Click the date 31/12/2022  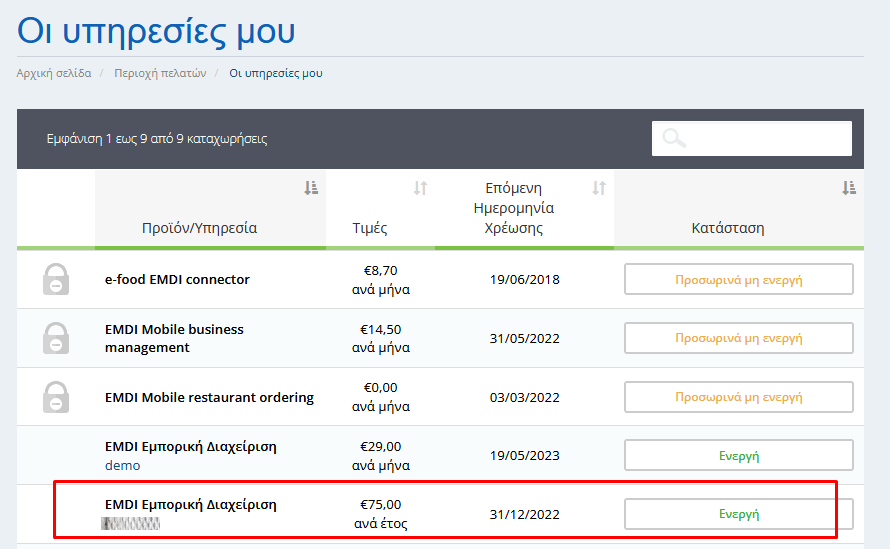point(524,514)
